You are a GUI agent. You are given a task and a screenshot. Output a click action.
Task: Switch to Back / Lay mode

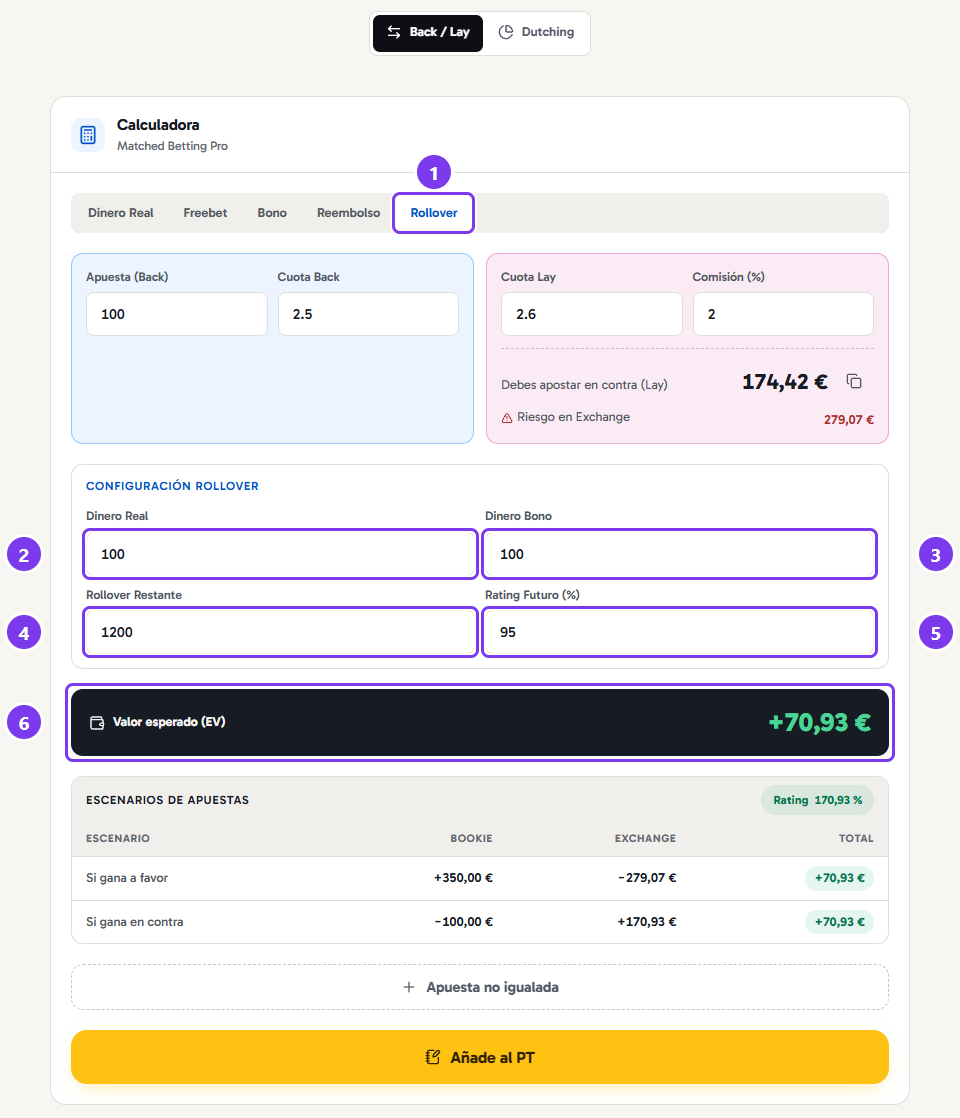click(428, 32)
